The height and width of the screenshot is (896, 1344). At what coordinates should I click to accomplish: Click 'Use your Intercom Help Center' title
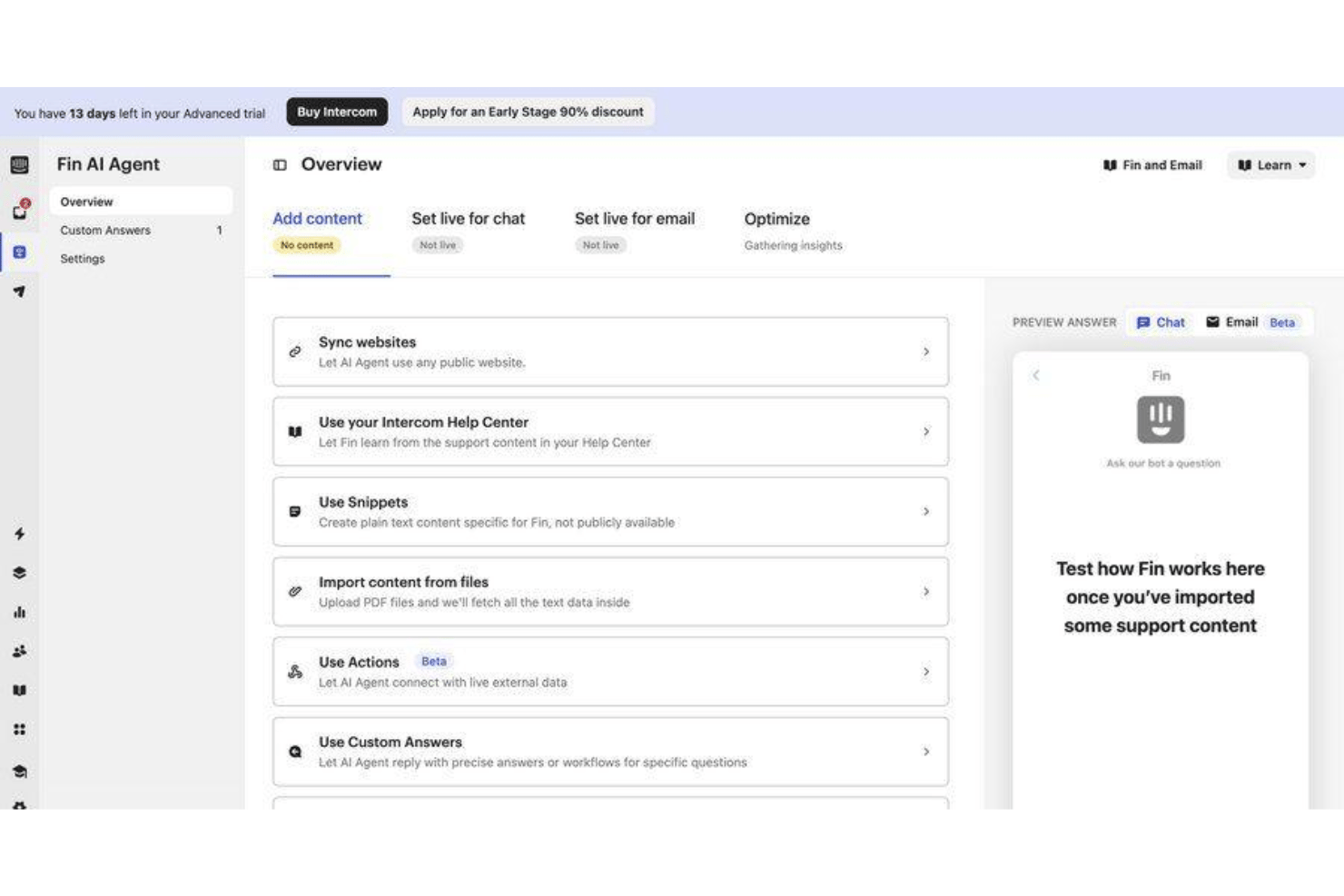(x=423, y=422)
